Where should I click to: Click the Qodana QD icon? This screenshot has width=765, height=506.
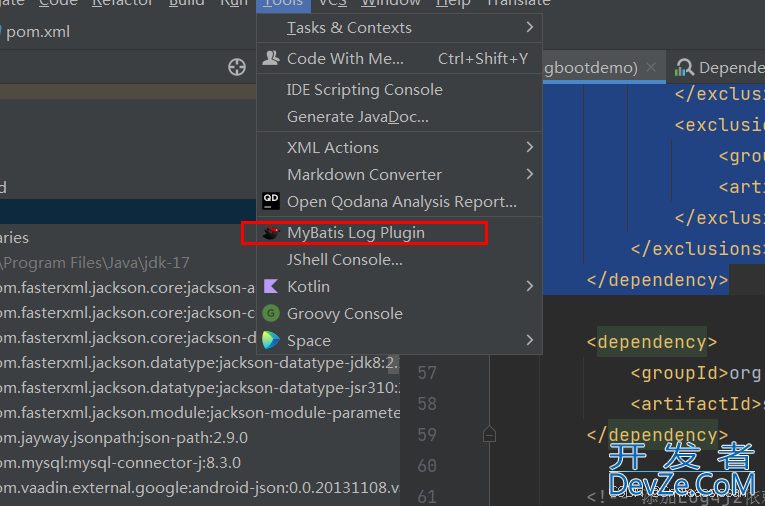click(x=271, y=201)
